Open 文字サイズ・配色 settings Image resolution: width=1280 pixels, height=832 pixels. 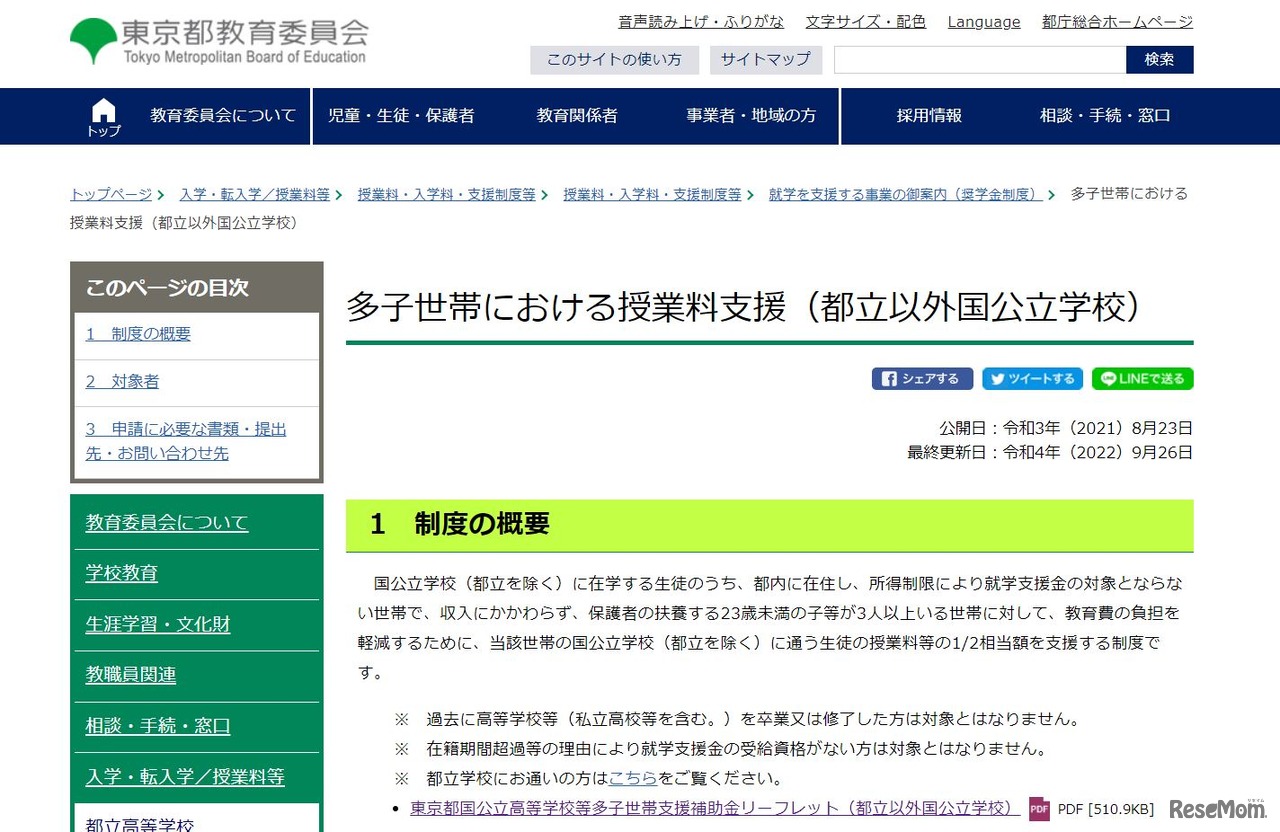[x=865, y=22]
